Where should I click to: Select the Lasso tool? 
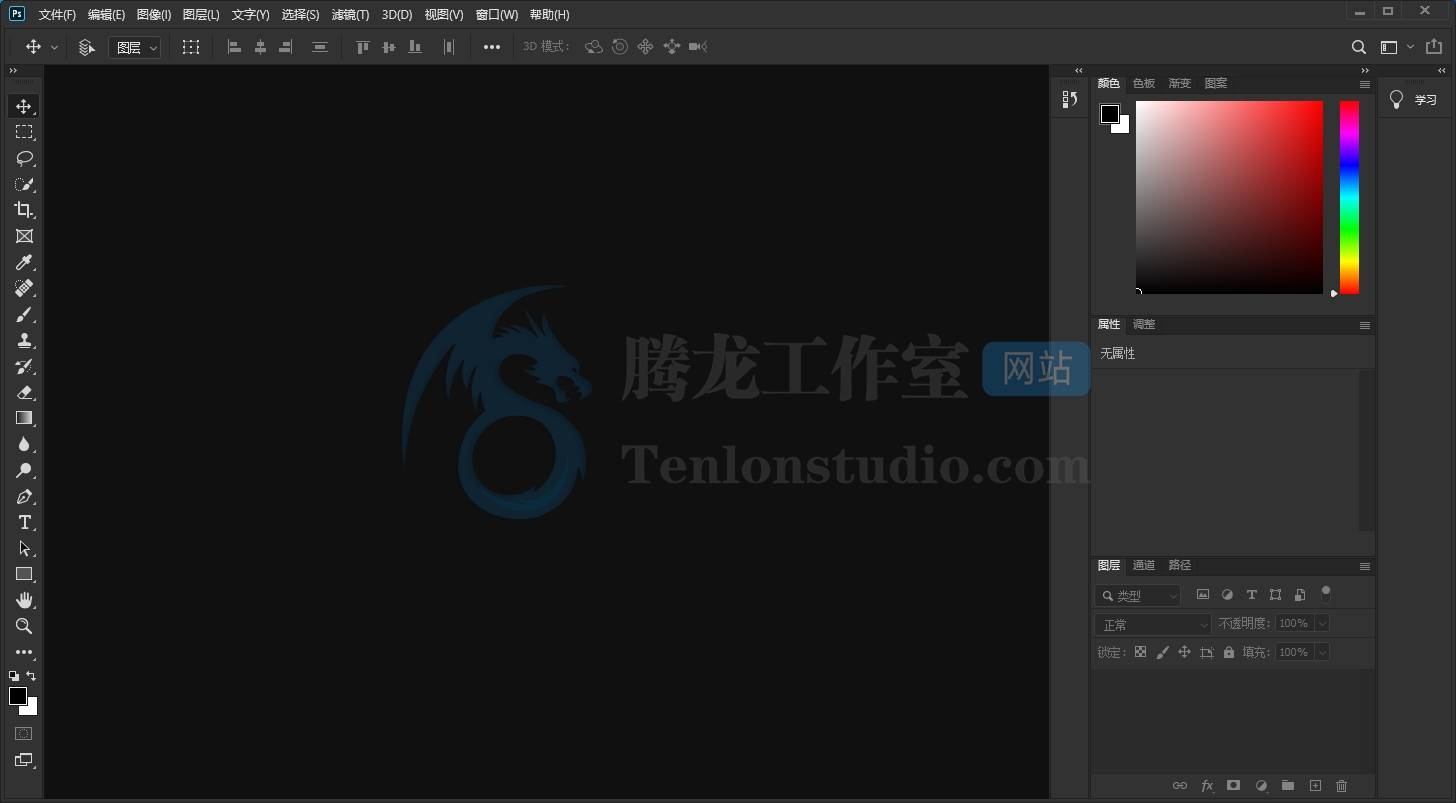pyautogui.click(x=24, y=158)
